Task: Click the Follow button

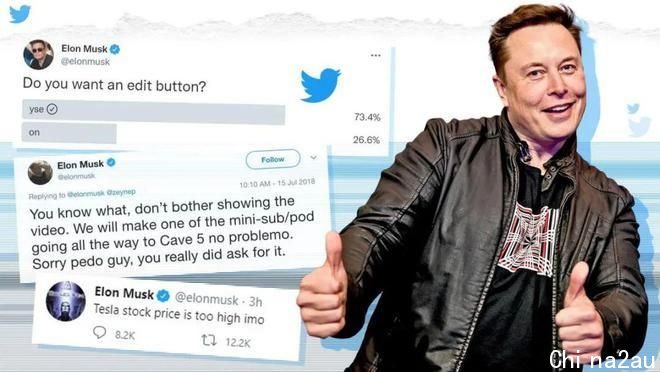Action: pos(273,159)
